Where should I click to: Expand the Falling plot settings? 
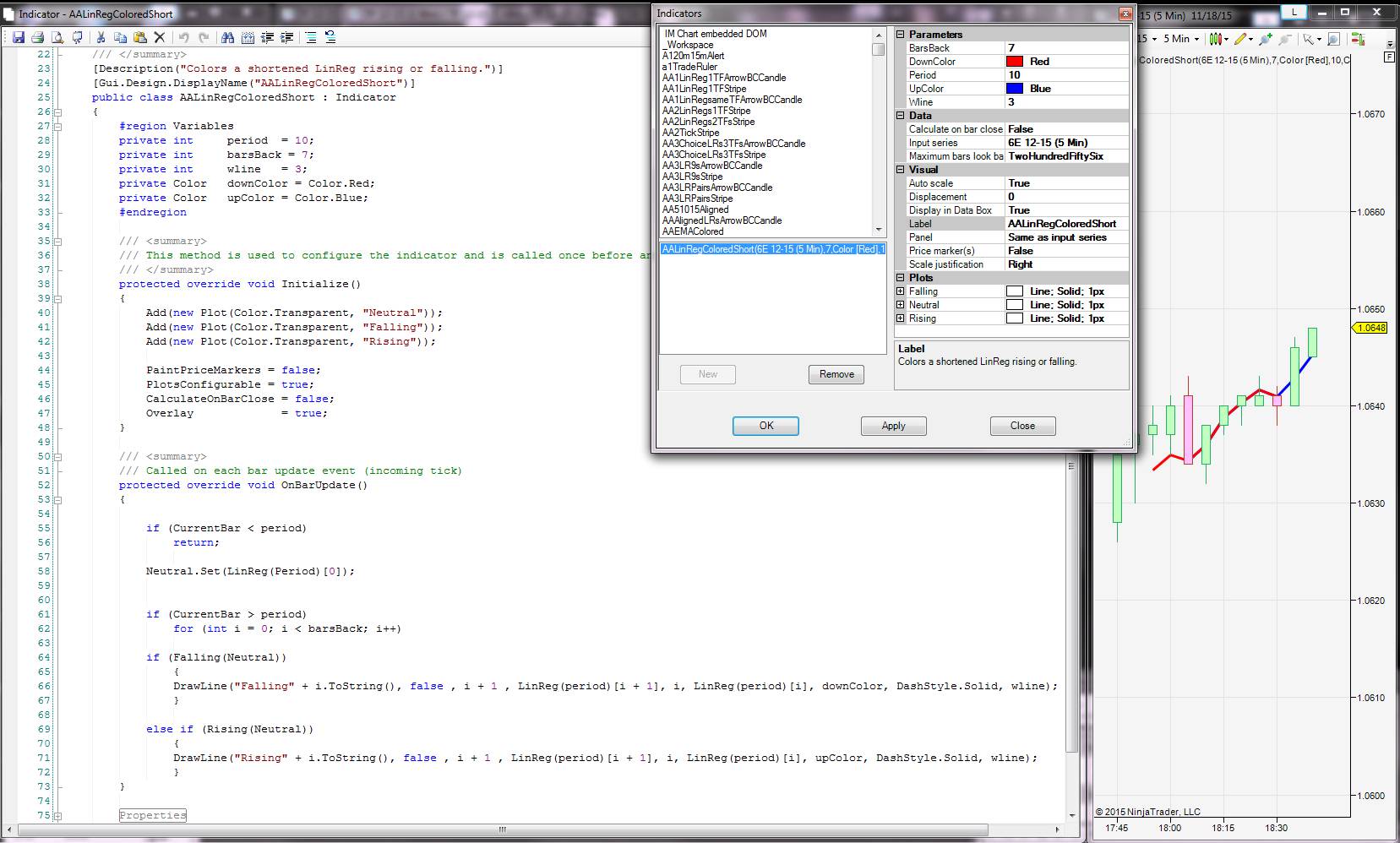pyautogui.click(x=901, y=291)
